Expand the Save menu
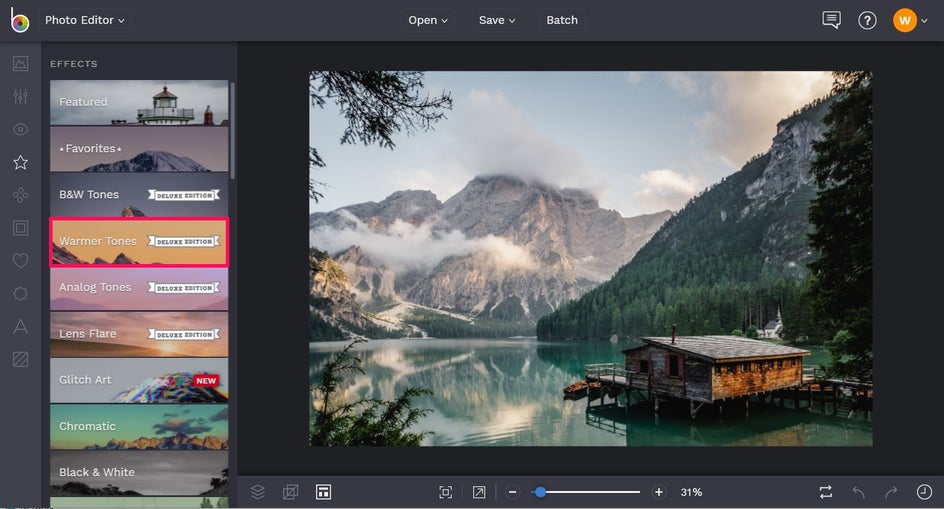 tap(497, 20)
